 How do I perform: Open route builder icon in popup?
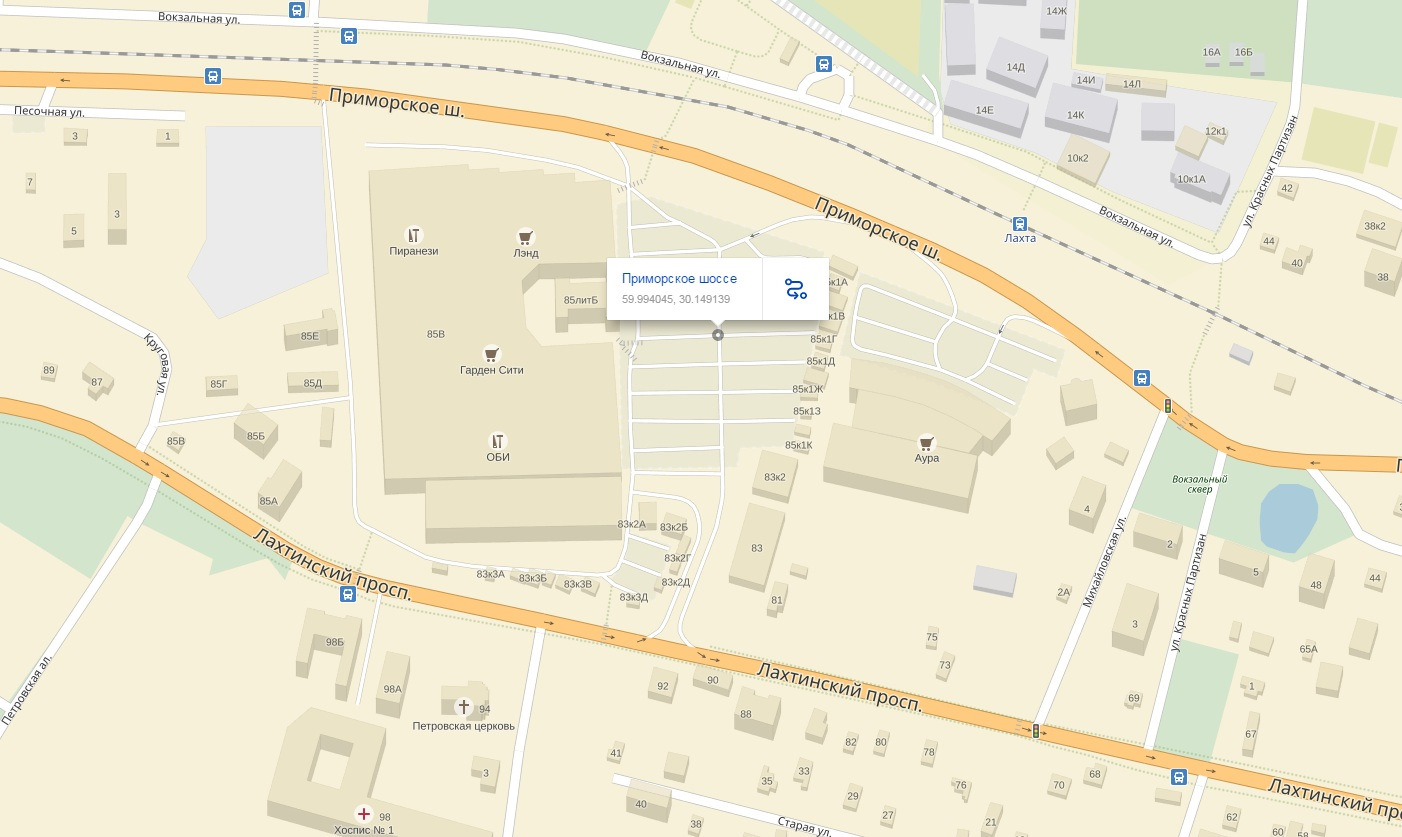796,290
